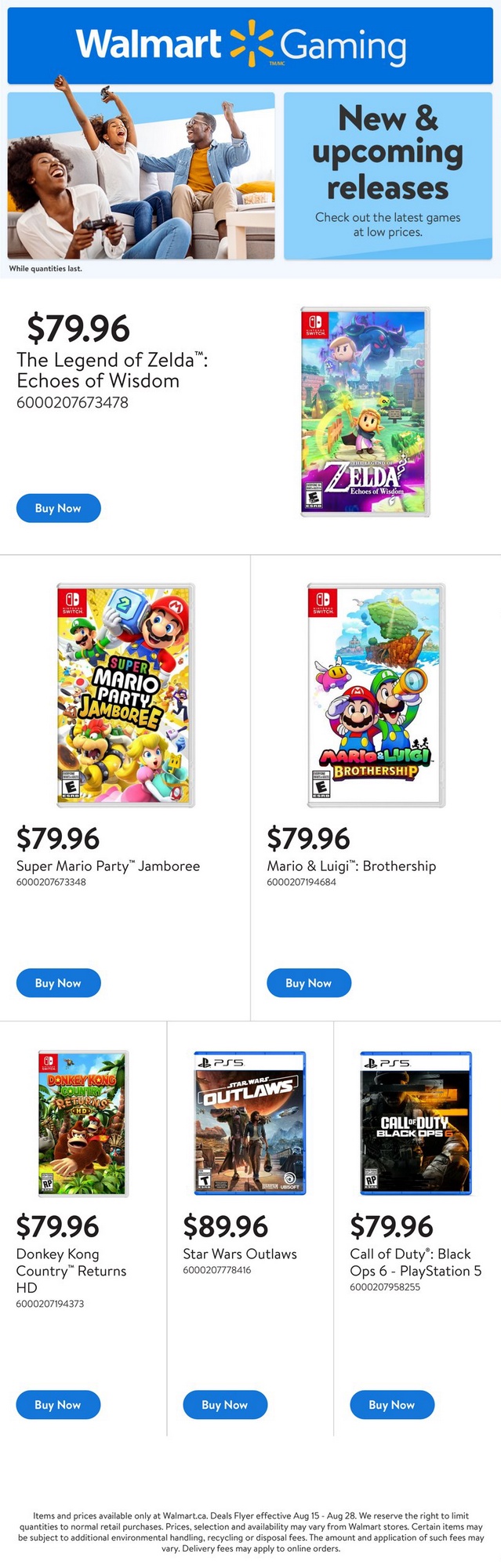
Task: Open the Call of Duty Black Ops 6 cover
Action: (416, 1123)
